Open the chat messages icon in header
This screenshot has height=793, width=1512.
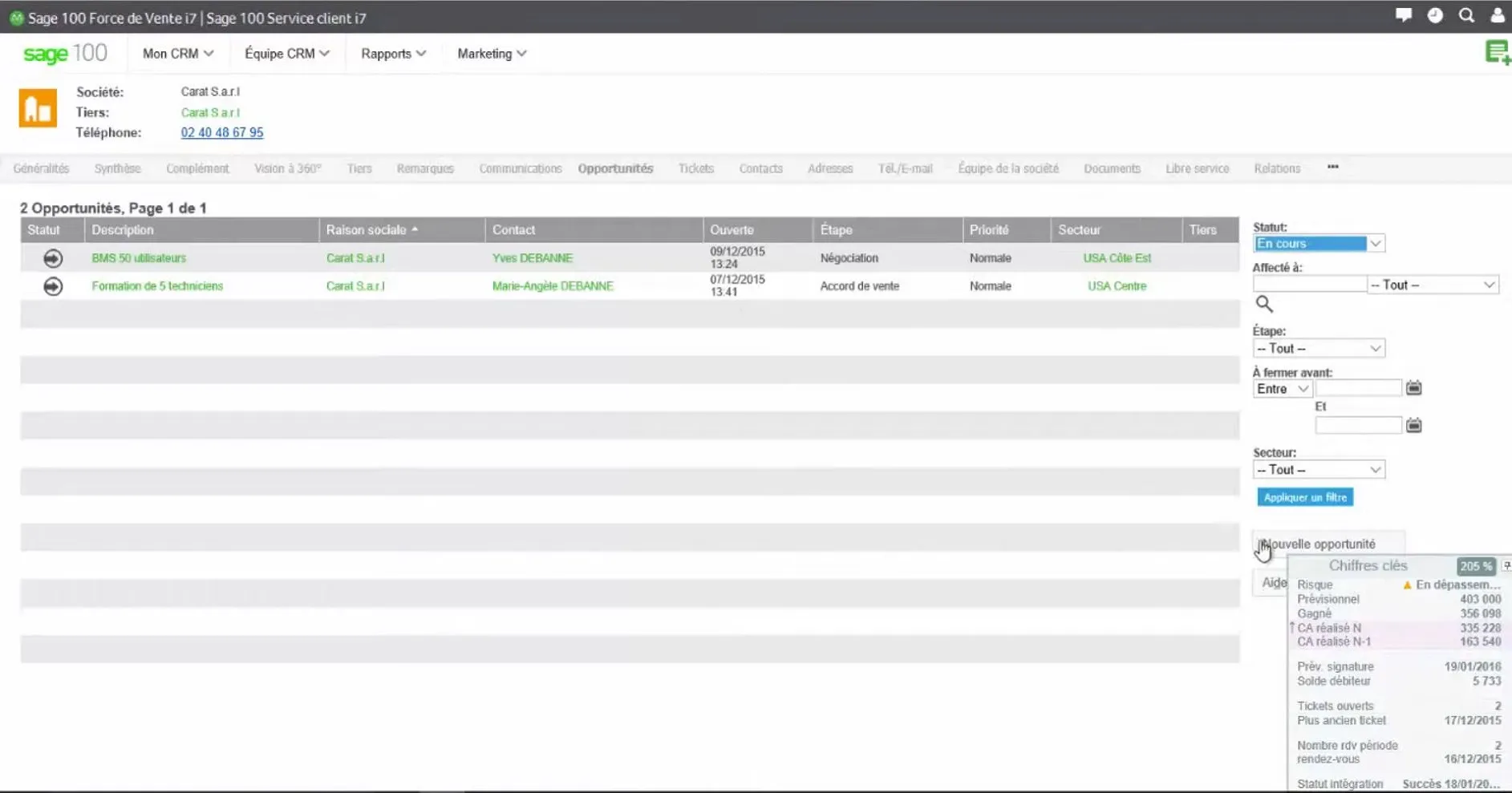(1404, 15)
